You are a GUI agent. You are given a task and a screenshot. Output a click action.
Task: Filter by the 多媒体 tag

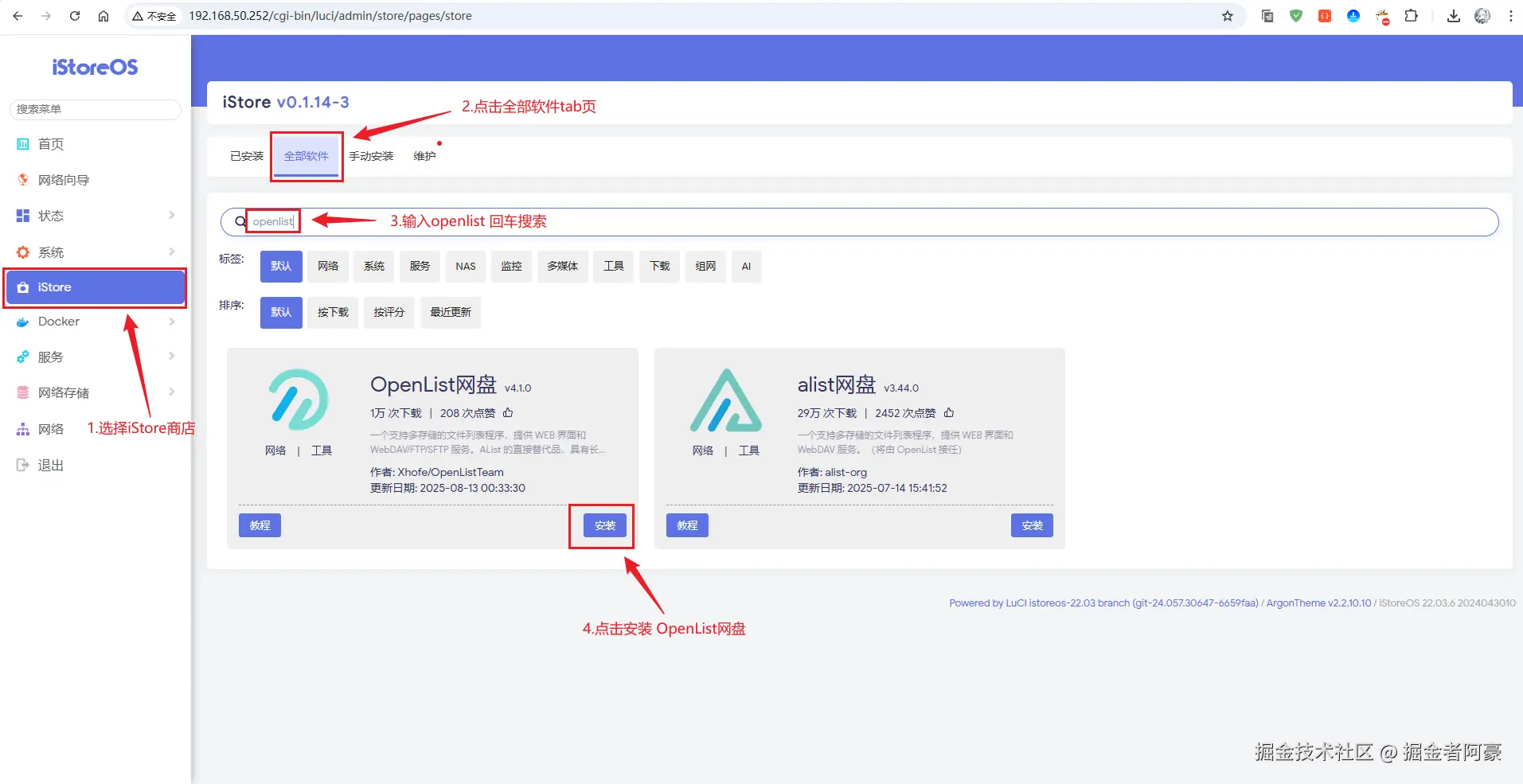pyautogui.click(x=563, y=267)
